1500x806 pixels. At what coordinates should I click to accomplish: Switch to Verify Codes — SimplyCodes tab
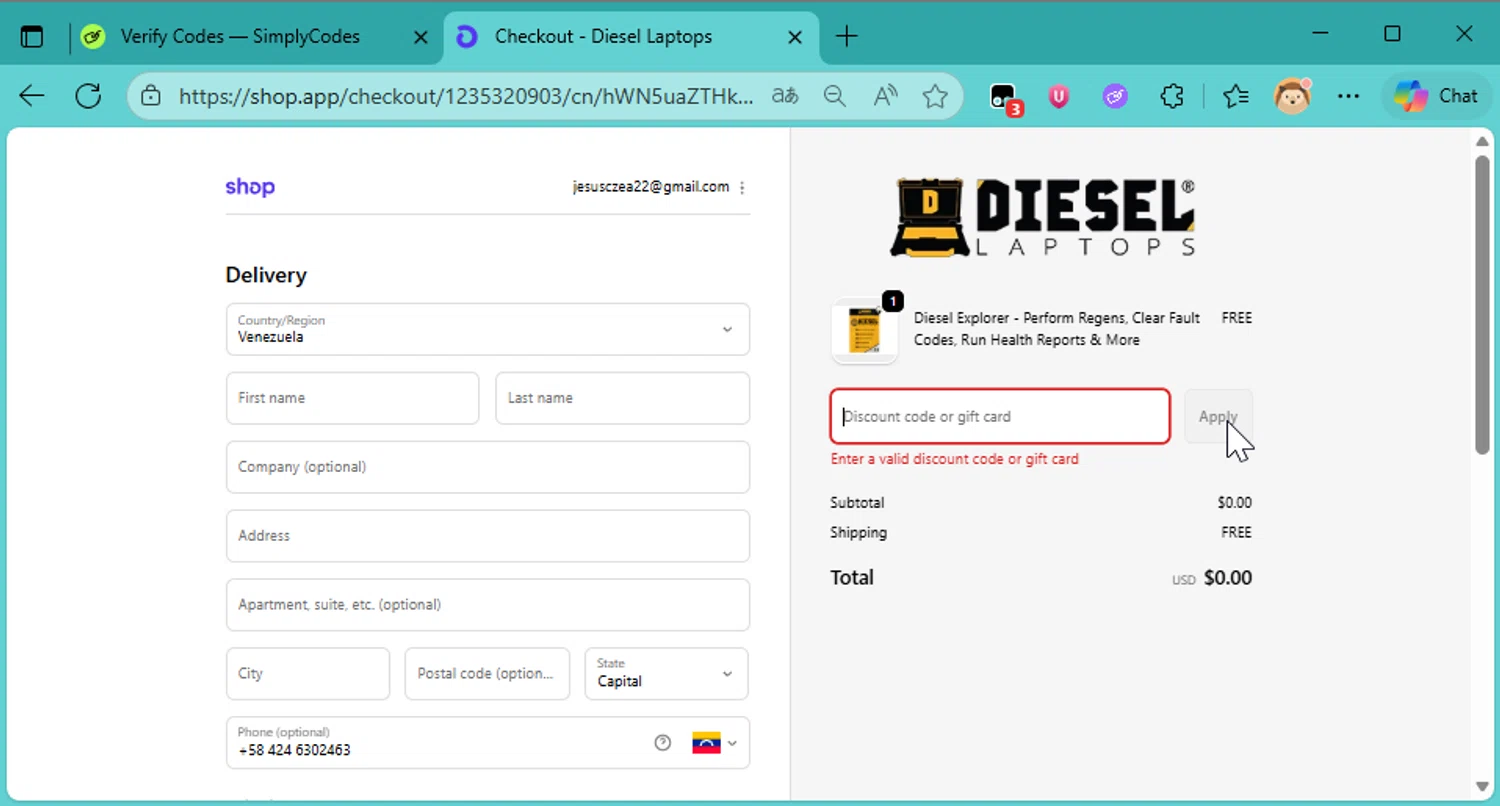240,37
